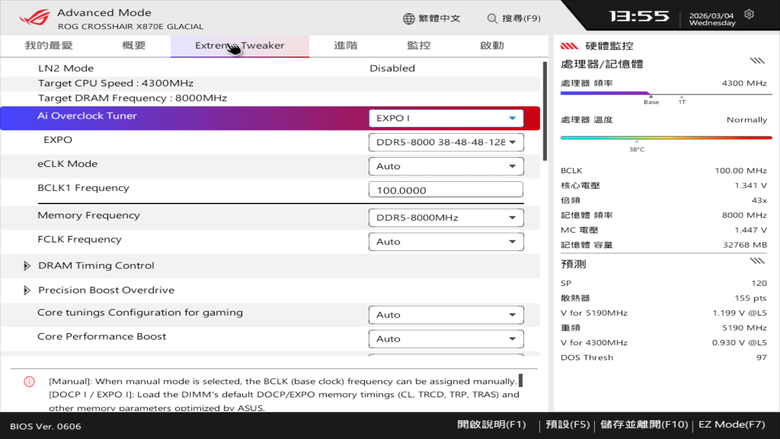Image resolution: width=780 pixels, height=439 pixels.
Task: Click the V for 5190MHz reading
Action: (x=664, y=313)
